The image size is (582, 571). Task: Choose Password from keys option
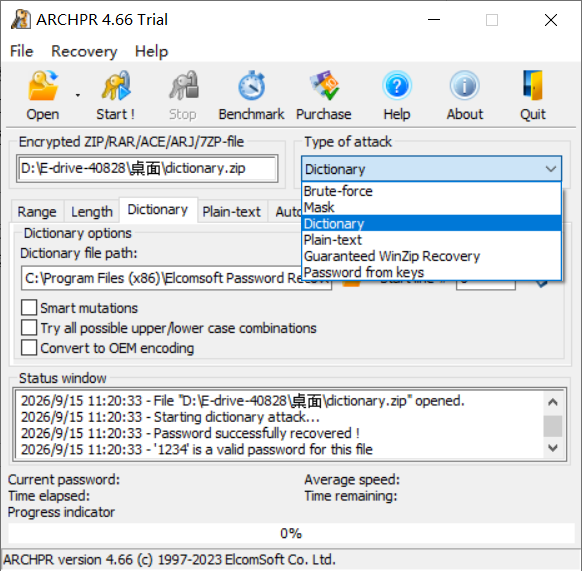[431, 272]
